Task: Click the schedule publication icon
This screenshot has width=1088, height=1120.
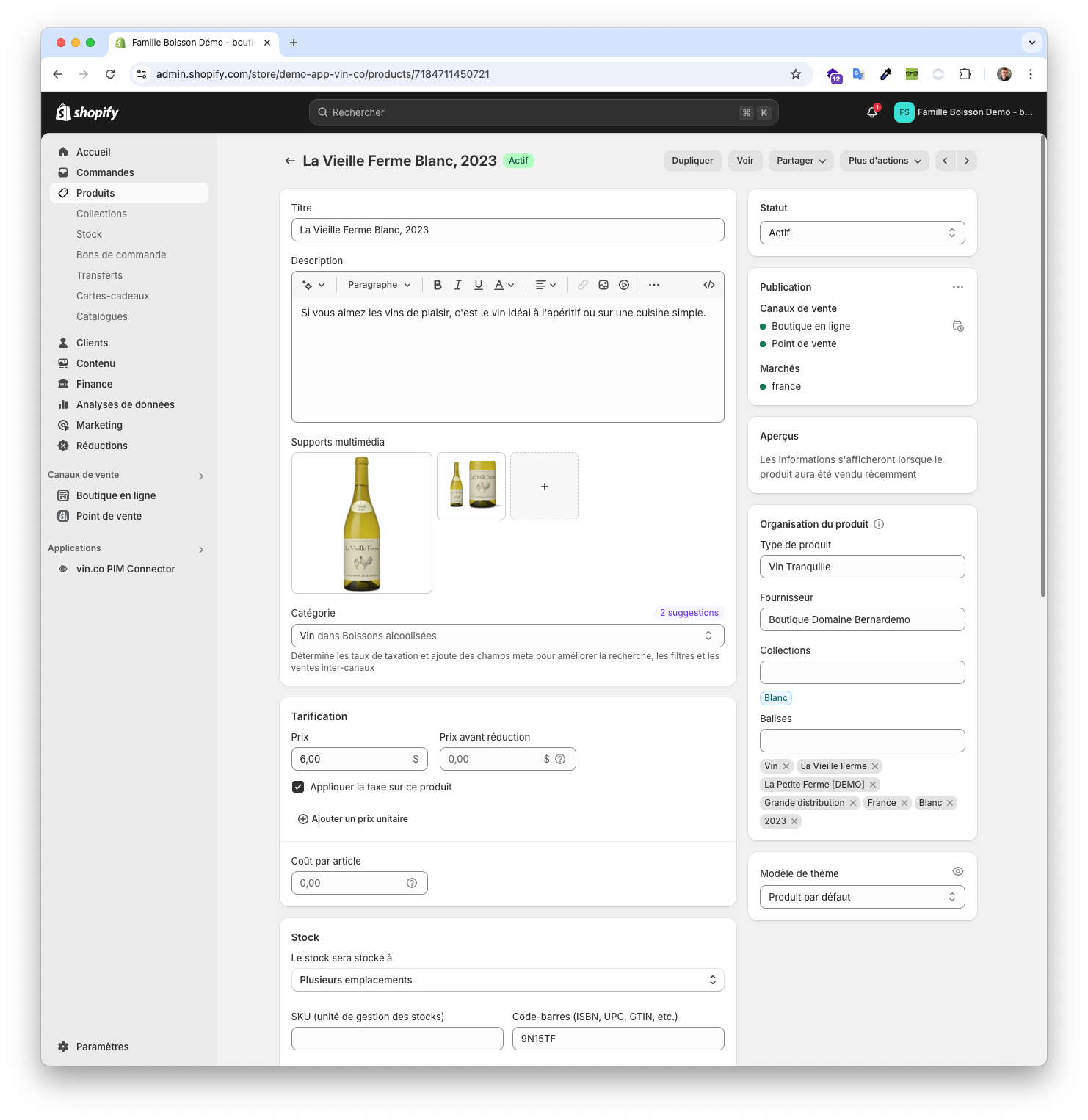Action: (x=958, y=326)
